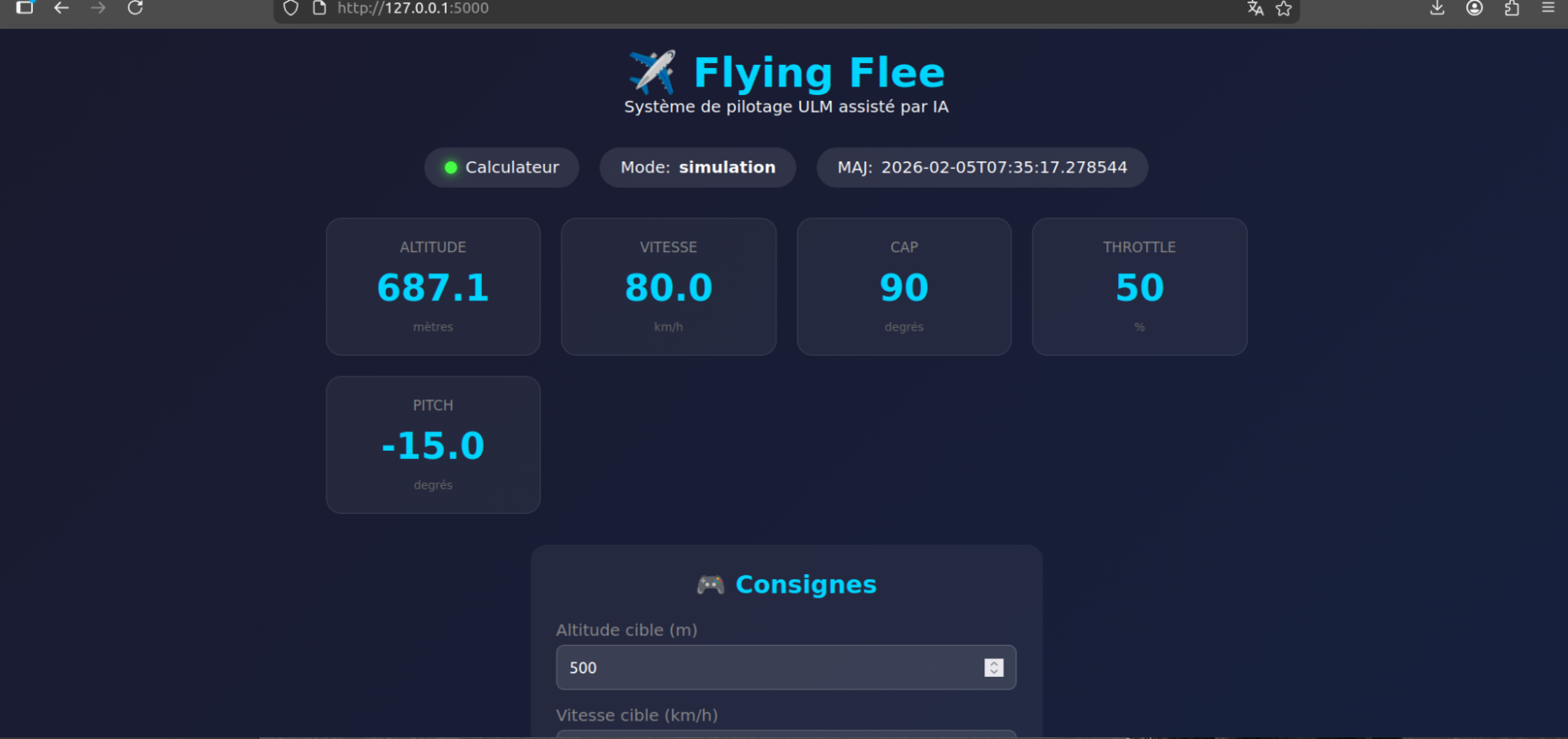This screenshot has height=739, width=1568.
Task: Click the site information page icon
Action: pyautogui.click(x=320, y=8)
